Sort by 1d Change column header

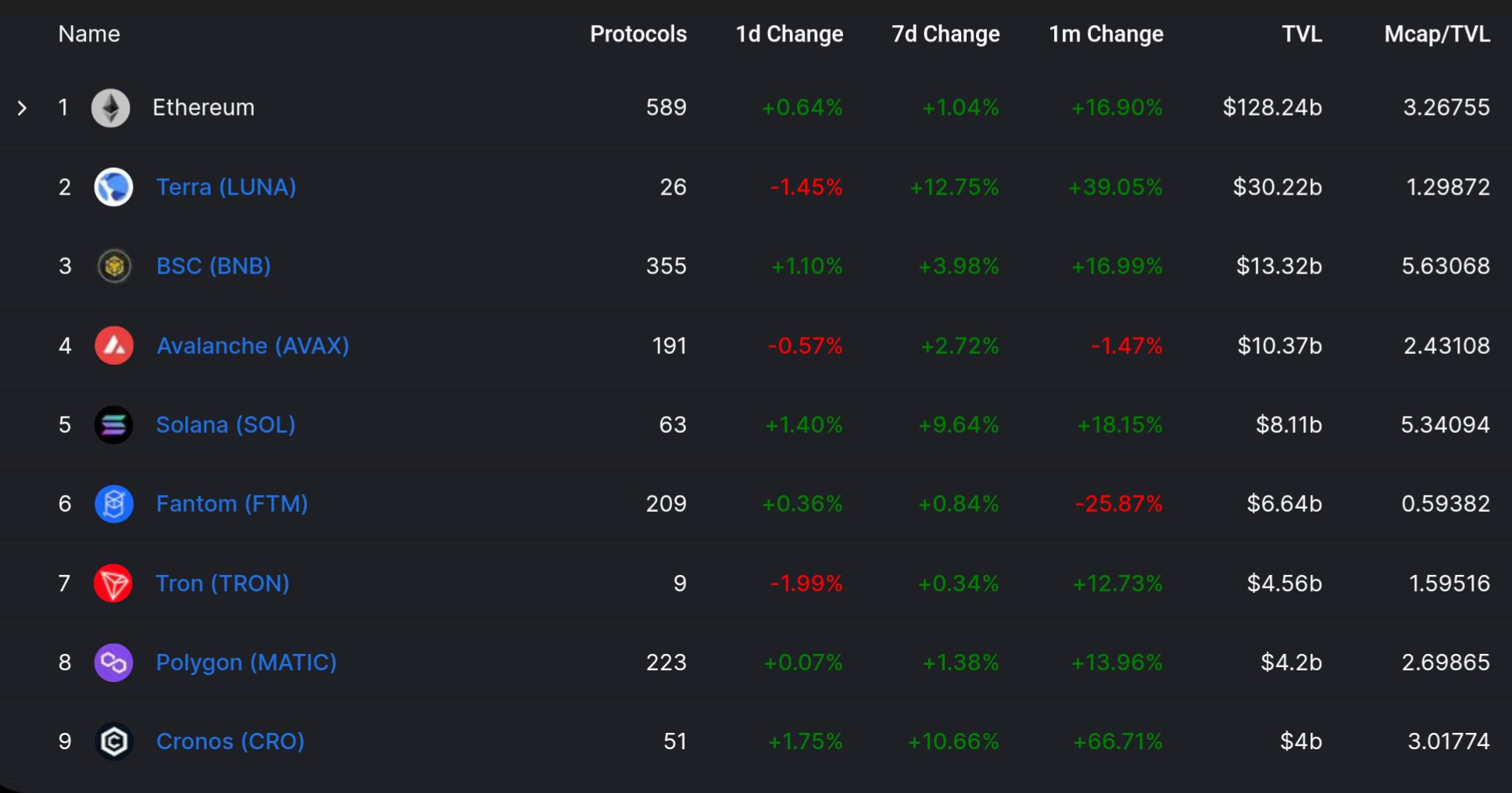click(789, 34)
